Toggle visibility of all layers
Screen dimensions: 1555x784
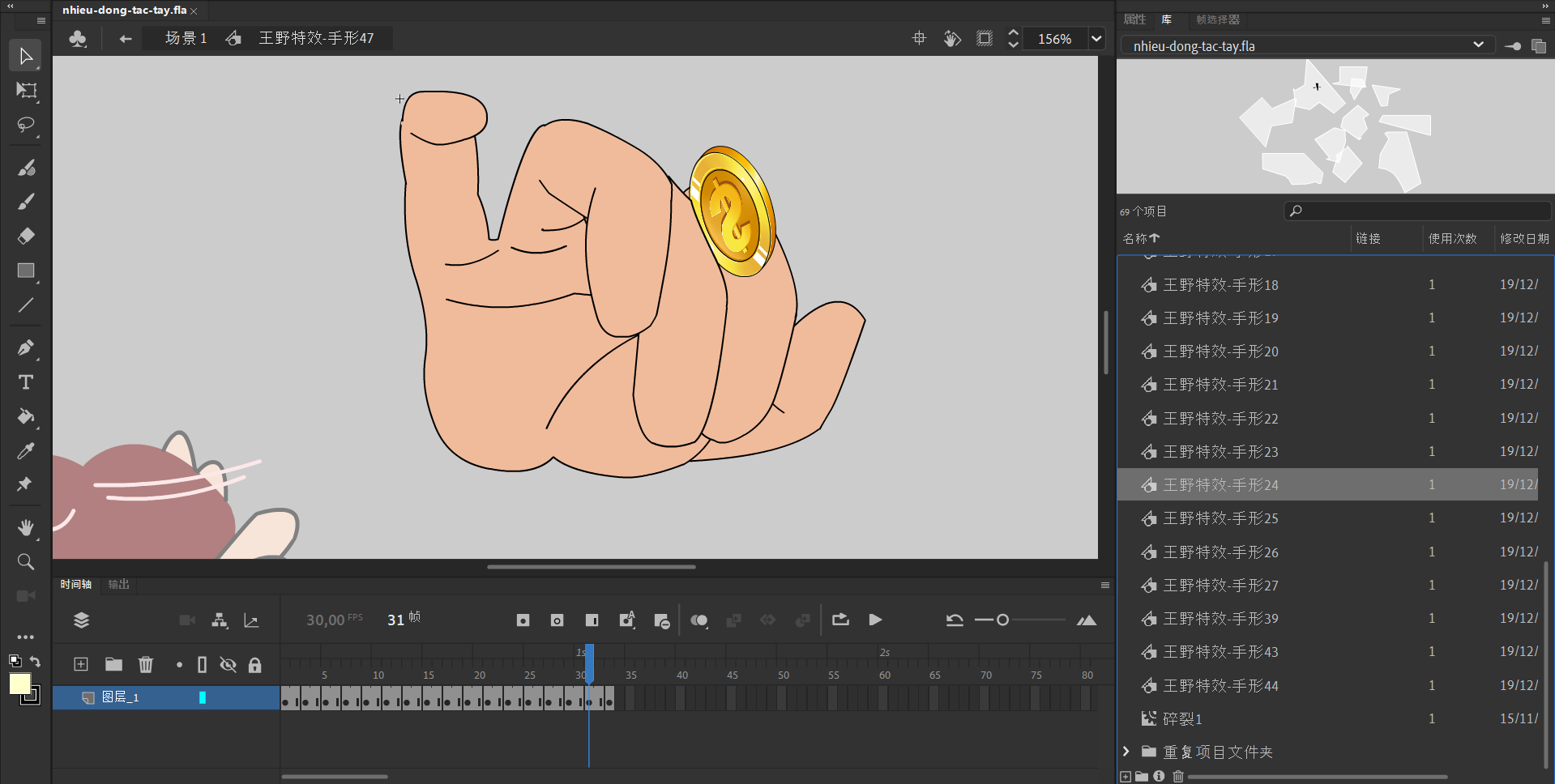coord(229,665)
